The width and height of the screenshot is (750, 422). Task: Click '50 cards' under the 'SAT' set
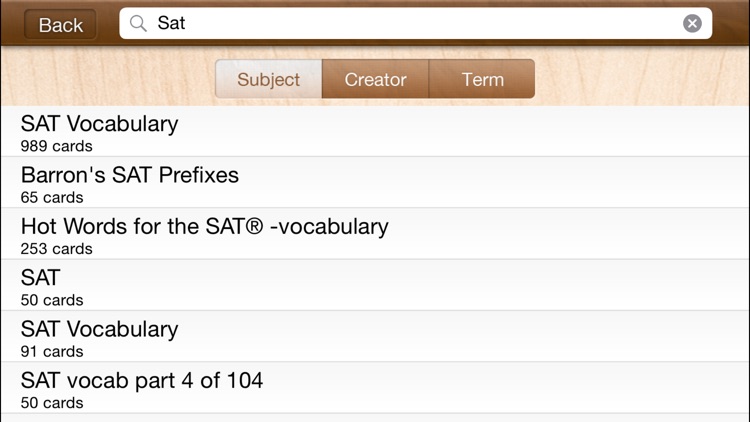(52, 300)
